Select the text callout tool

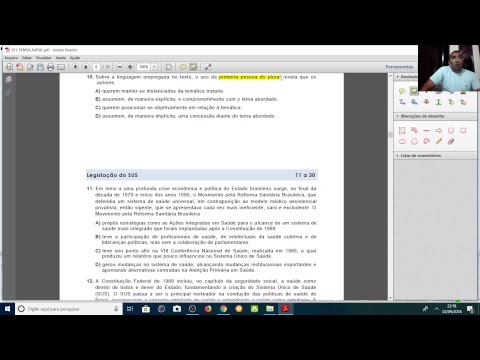(x=414, y=130)
